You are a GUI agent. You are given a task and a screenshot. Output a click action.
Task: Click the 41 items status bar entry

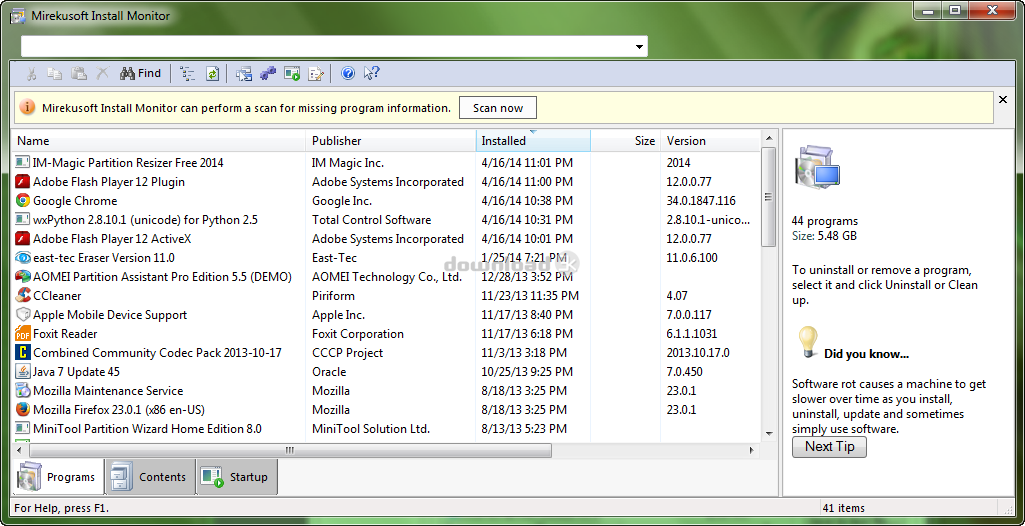click(843, 508)
